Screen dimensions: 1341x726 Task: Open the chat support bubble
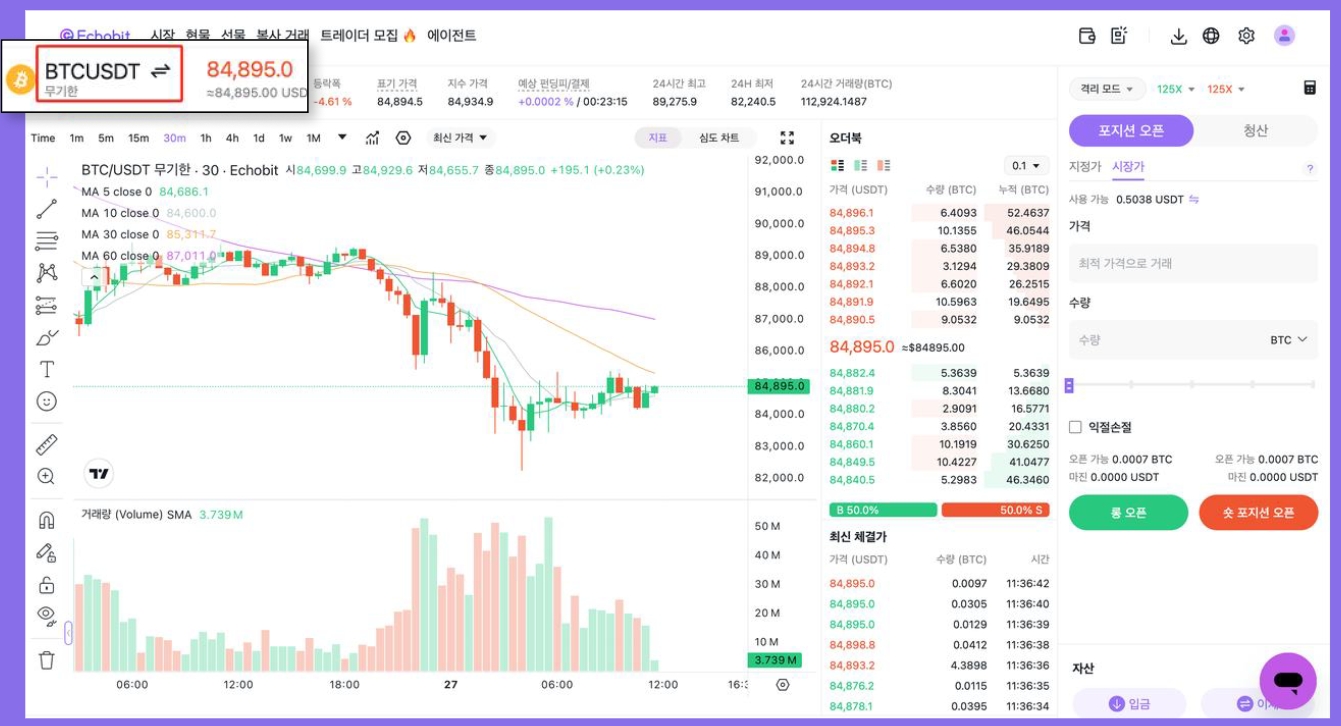point(1288,681)
